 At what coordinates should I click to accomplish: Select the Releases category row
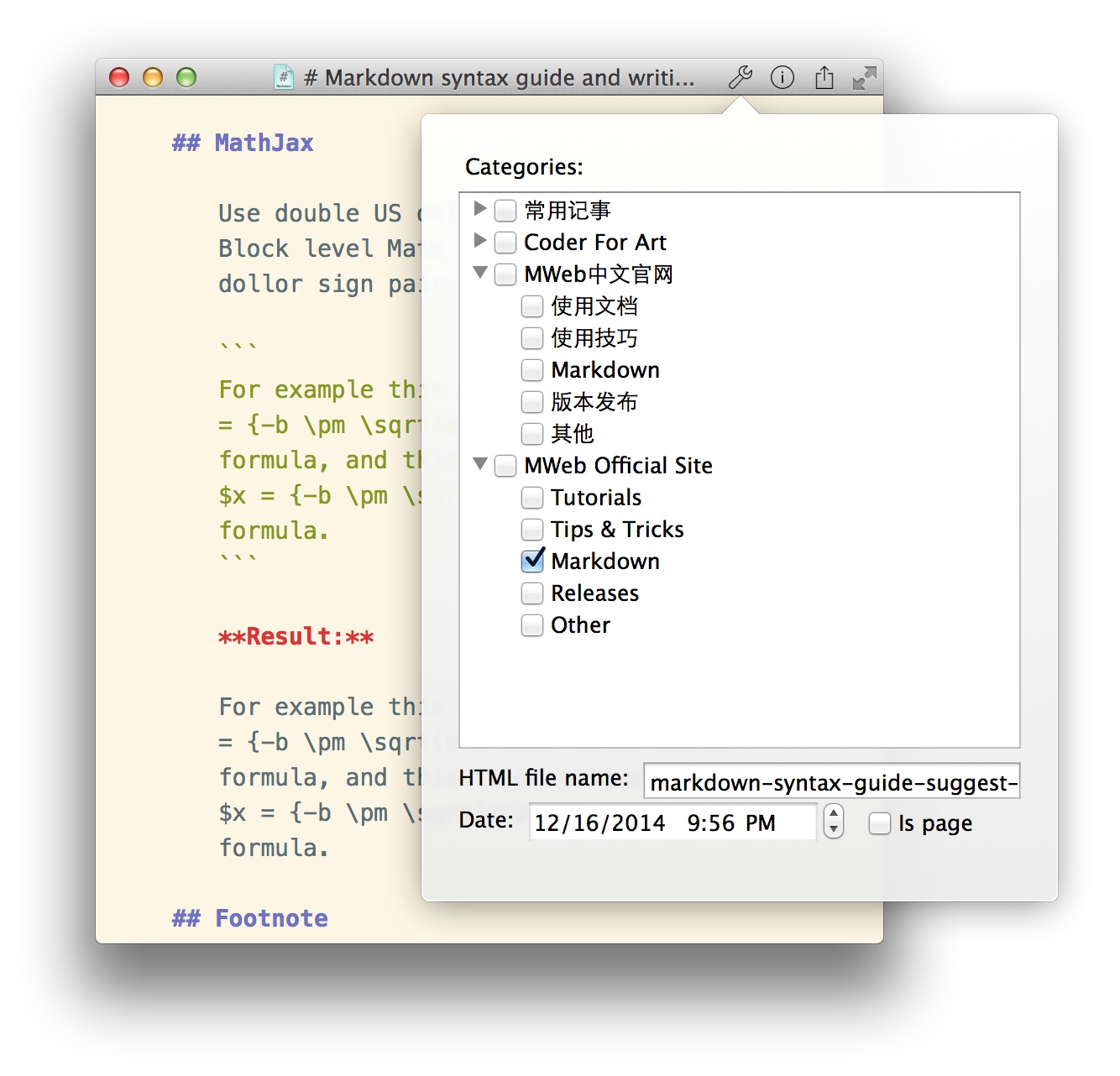[594, 593]
